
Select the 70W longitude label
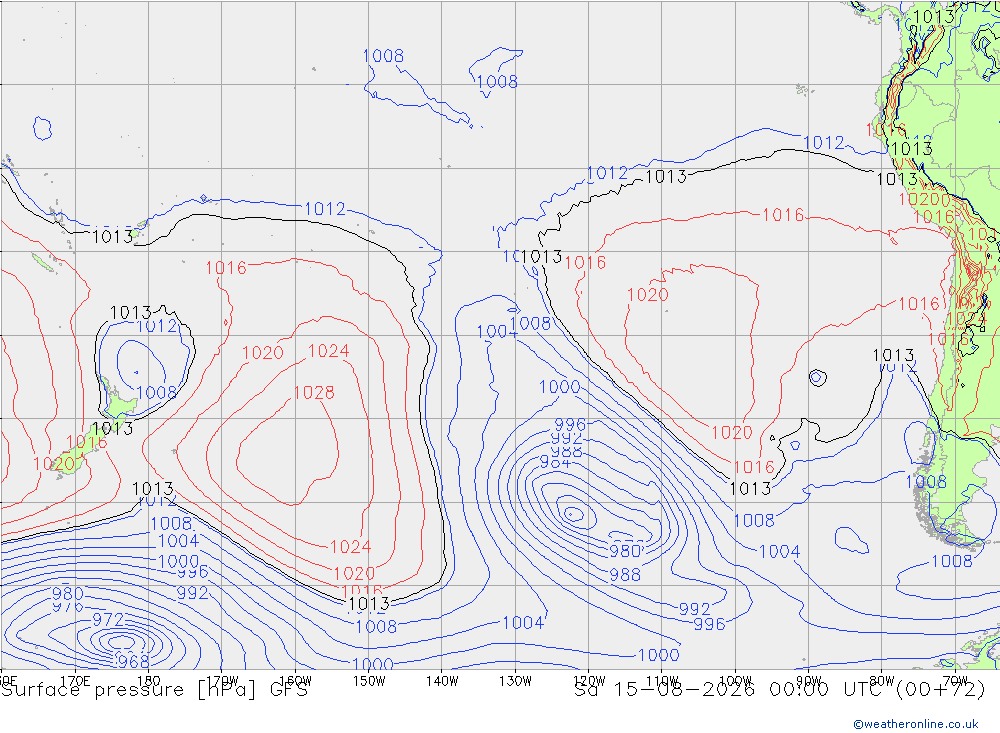[x=955, y=681]
